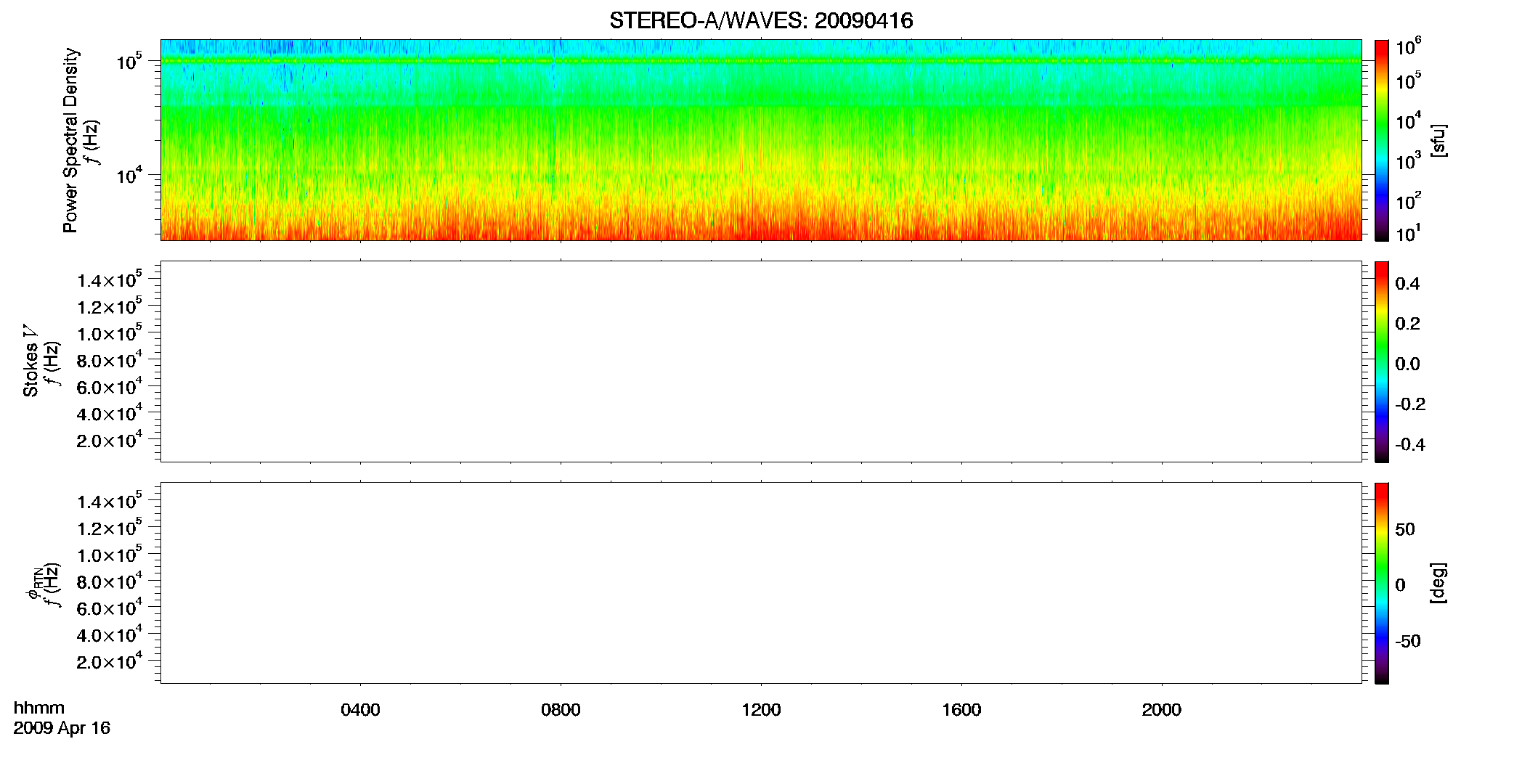Click the 0800 time tick label
Viewport: 1522px width, 784px height.
point(561,710)
